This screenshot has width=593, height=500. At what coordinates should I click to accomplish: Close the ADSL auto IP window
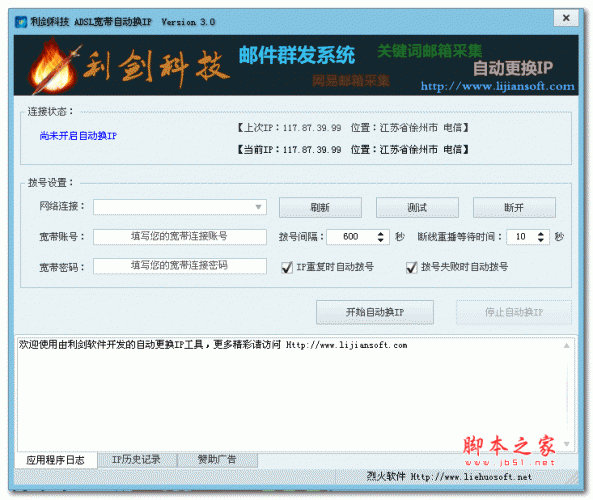pos(566,18)
